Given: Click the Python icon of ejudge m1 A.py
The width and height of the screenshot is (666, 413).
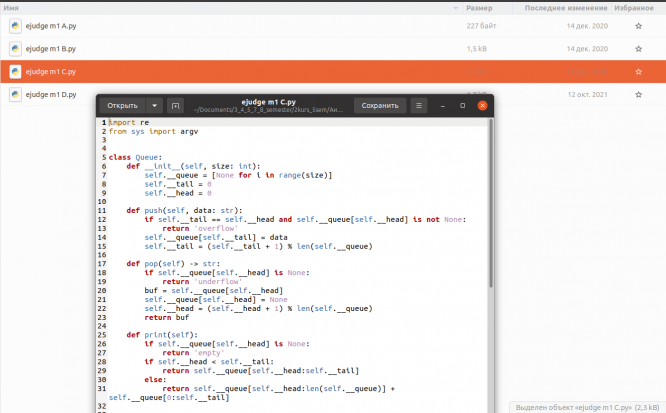Looking at the screenshot, I should coord(15,26).
